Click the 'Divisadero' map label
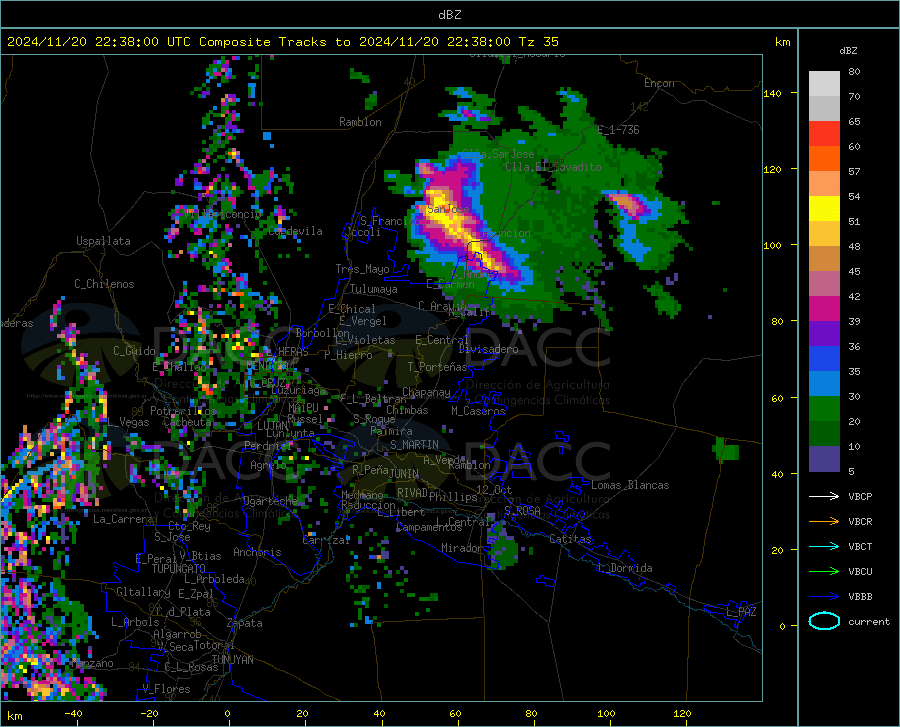 point(488,349)
